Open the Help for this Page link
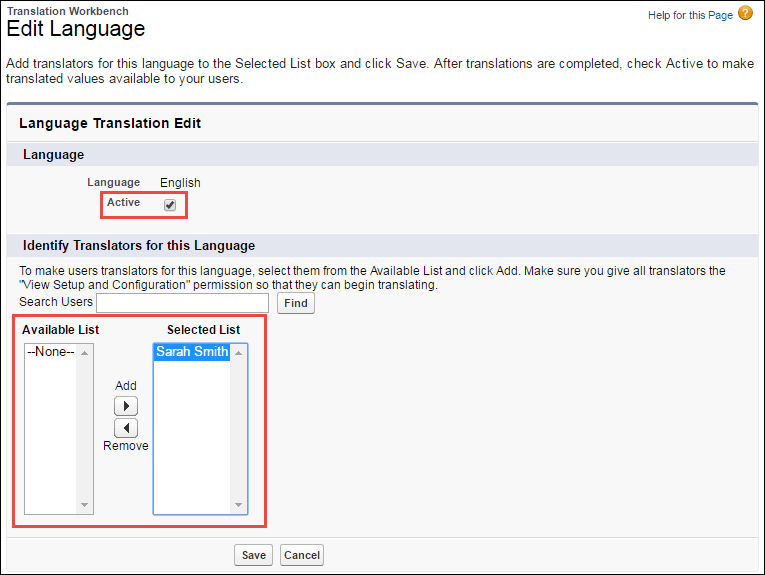The height and width of the screenshot is (575, 765). [690, 15]
